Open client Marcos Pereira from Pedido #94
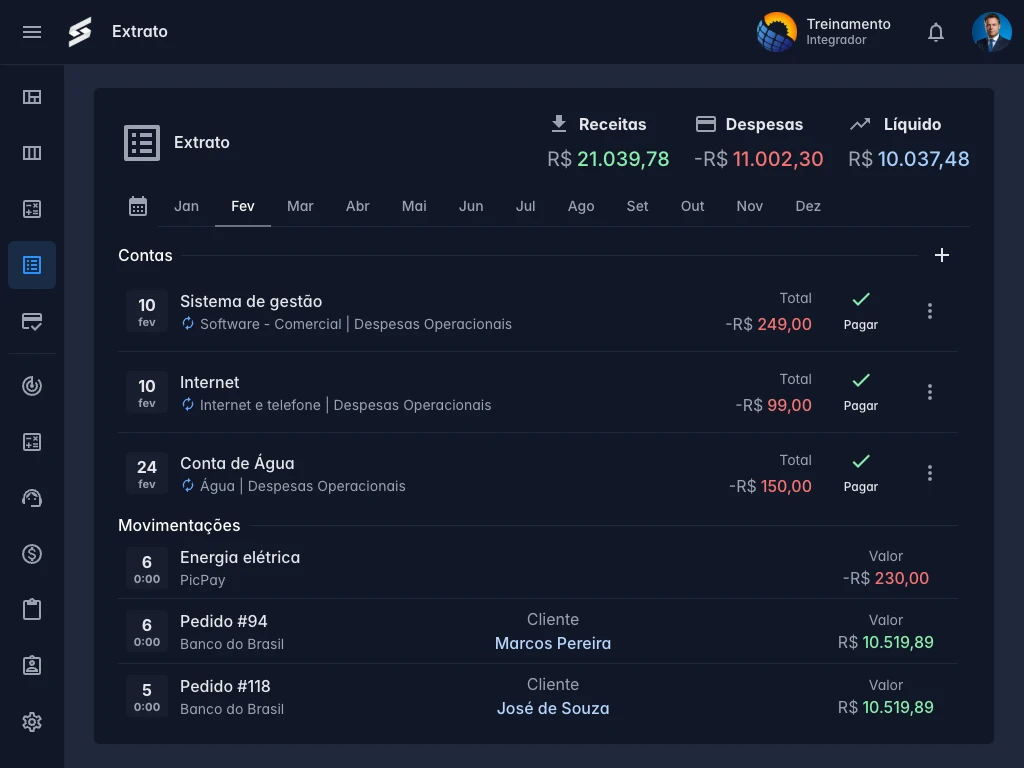Image resolution: width=1024 pixels, height=768 pixels. click(x=553, y=643)
